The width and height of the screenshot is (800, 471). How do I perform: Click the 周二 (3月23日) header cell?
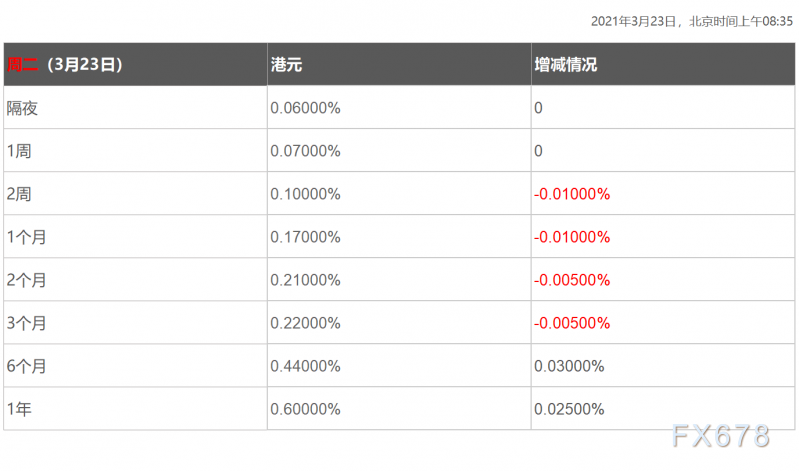pos(65,64)
